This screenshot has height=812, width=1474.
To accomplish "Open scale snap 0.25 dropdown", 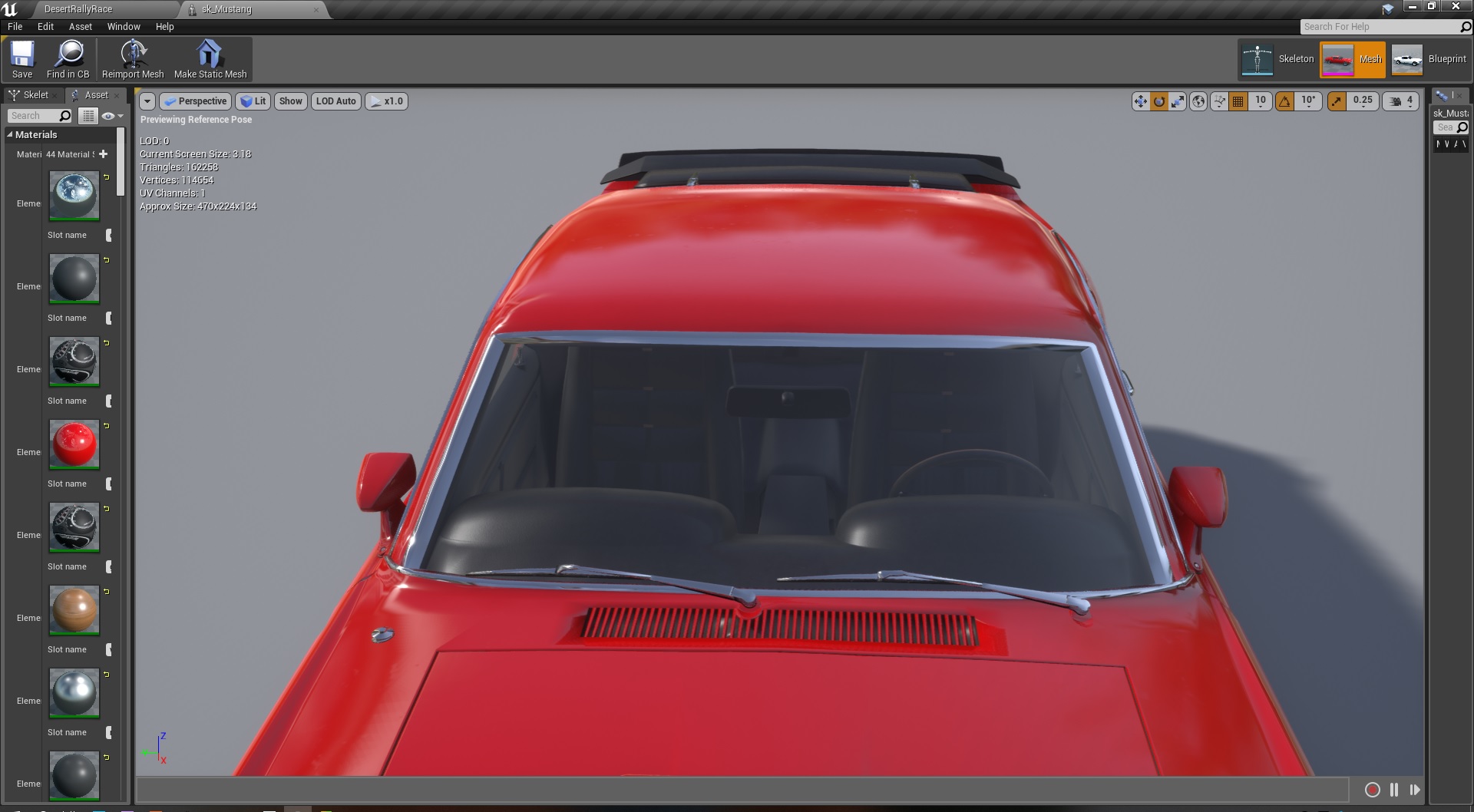I will 1363,101.
